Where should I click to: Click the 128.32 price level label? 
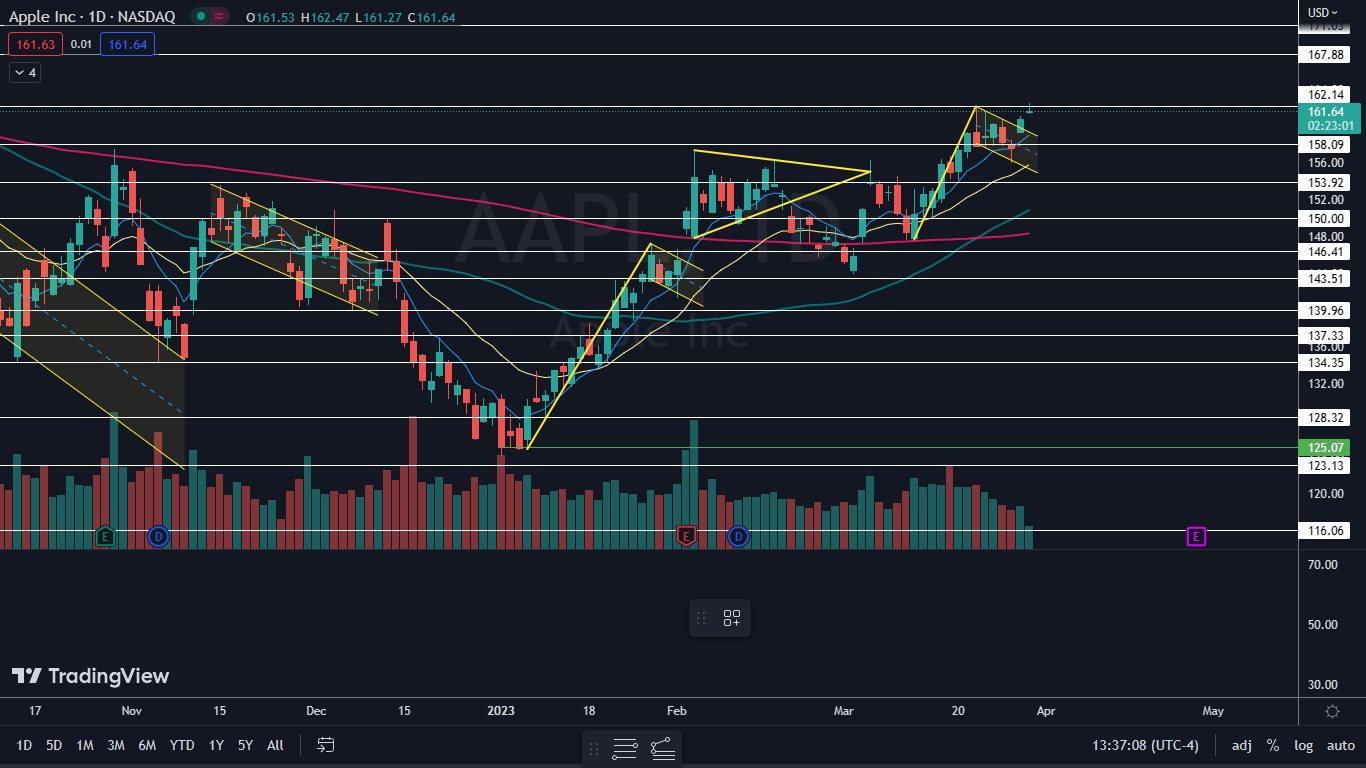point(1326,418)
